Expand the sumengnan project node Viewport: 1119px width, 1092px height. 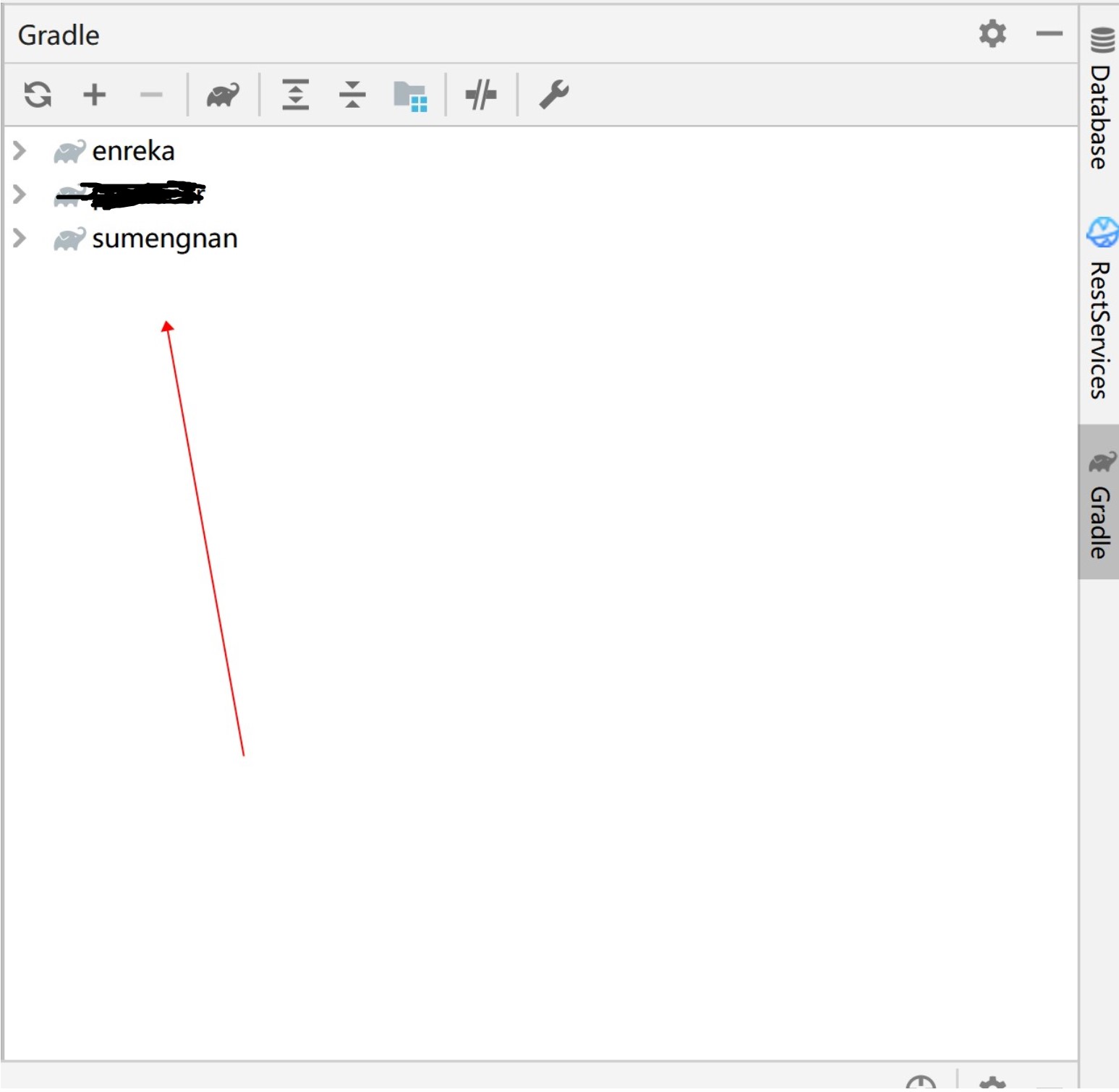pyautogui.click(x=20, y=238)
